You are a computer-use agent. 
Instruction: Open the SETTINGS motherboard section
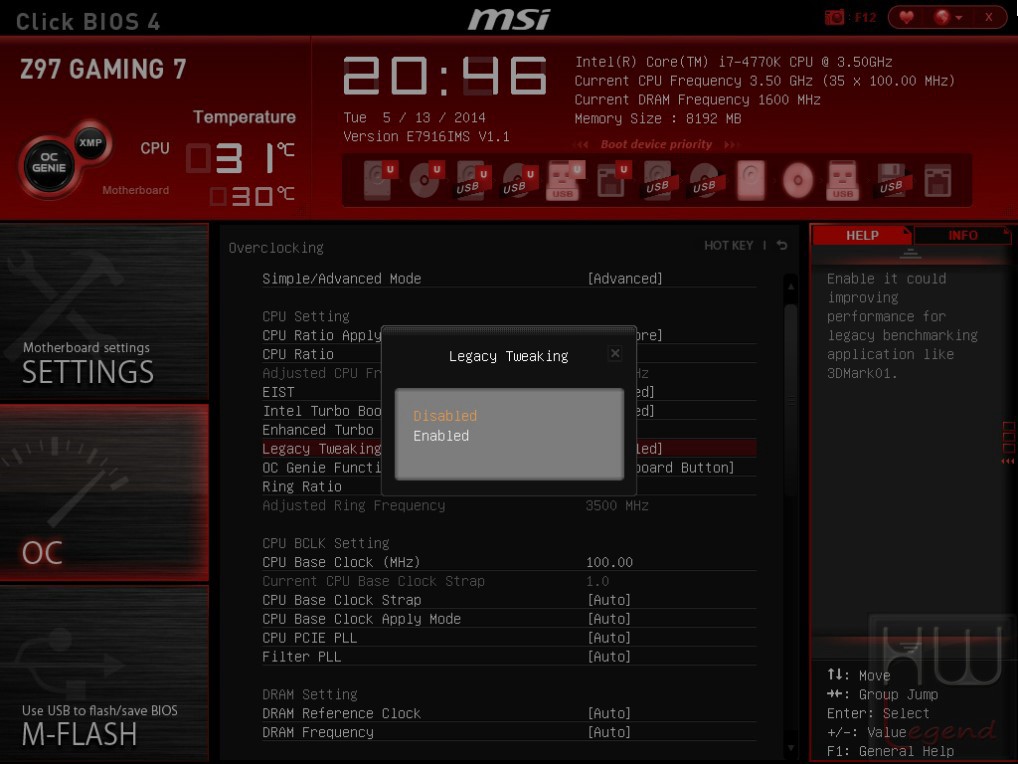105,313
